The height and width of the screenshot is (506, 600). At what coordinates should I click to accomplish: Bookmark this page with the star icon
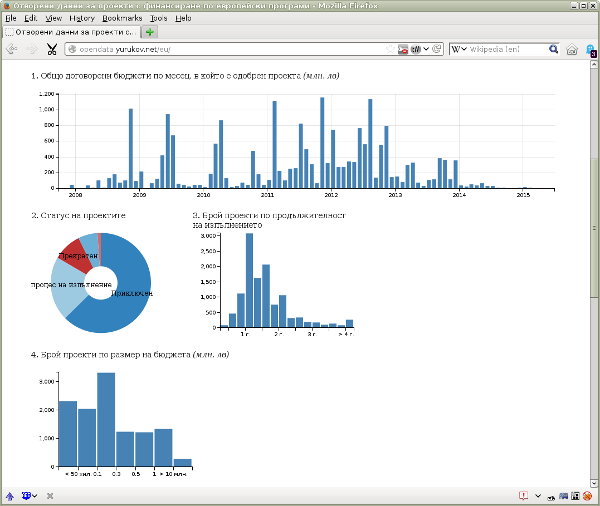[391, 49]
